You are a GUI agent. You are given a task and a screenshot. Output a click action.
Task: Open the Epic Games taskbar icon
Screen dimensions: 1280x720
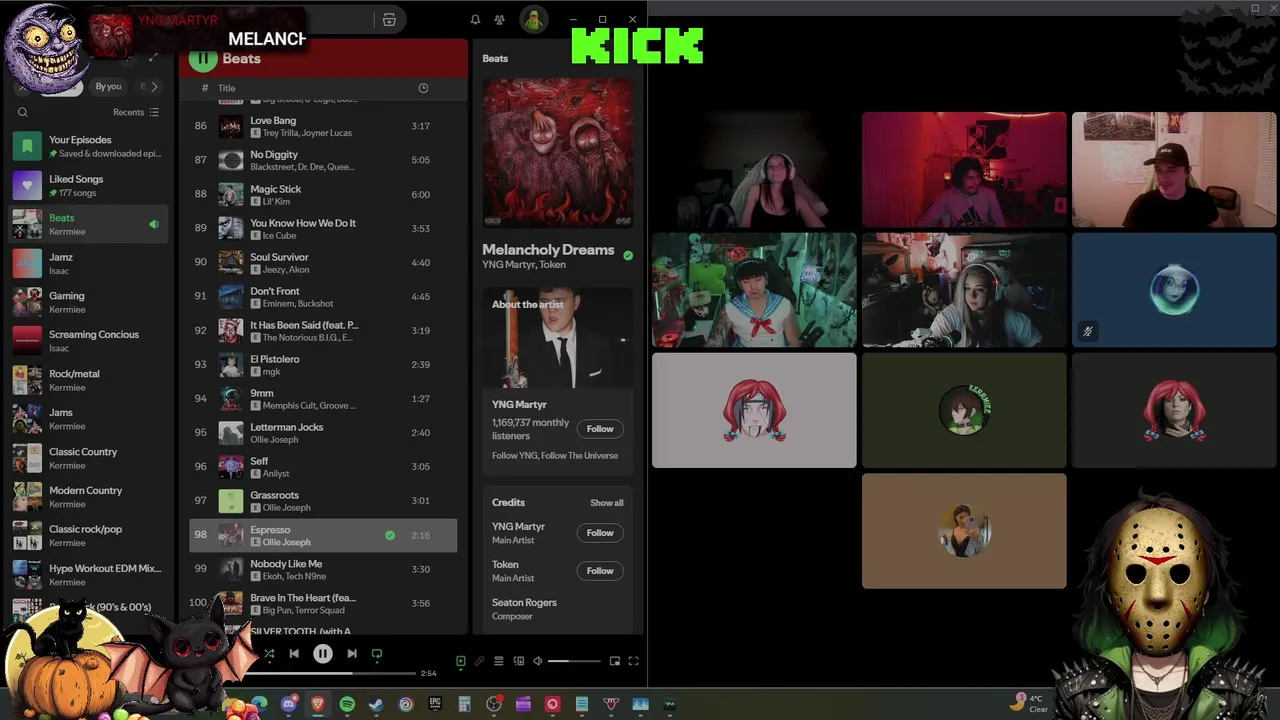click(435, 704)
